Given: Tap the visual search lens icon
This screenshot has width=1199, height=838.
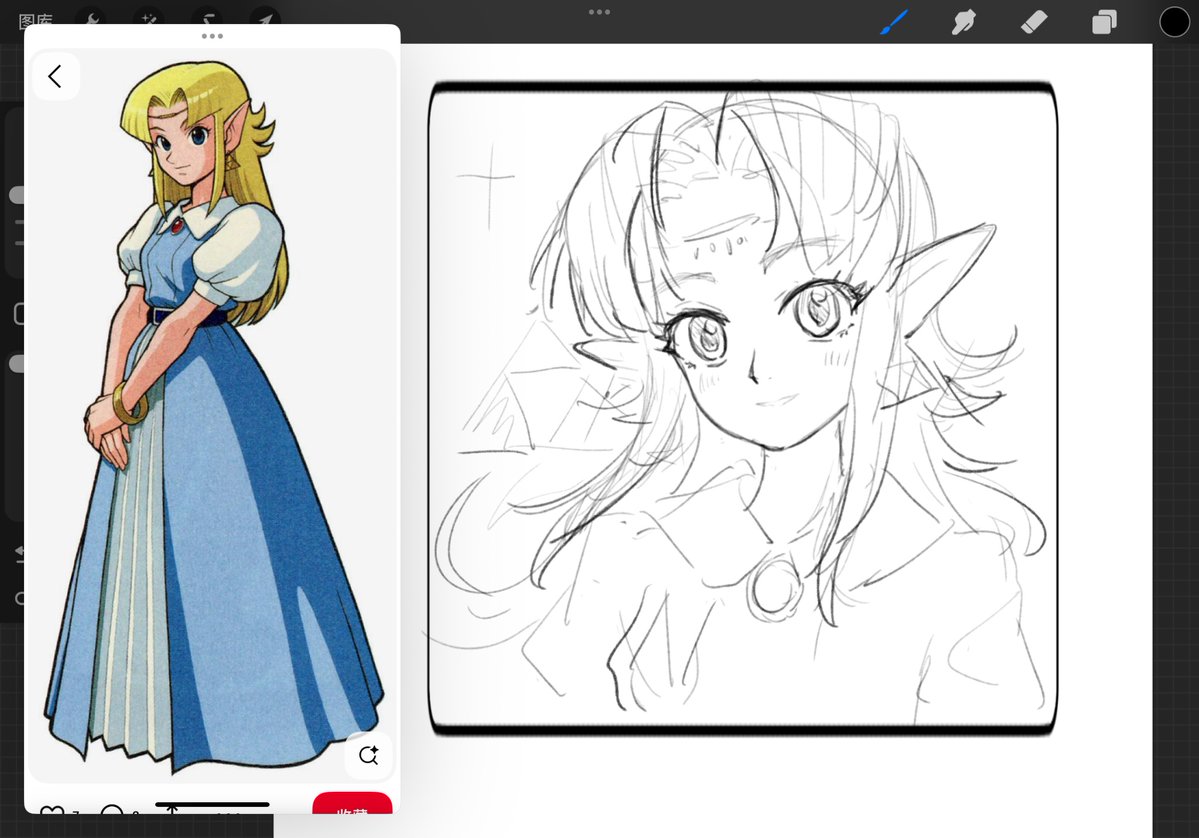Looking at the screenshot, I should [x=369, y=755].
